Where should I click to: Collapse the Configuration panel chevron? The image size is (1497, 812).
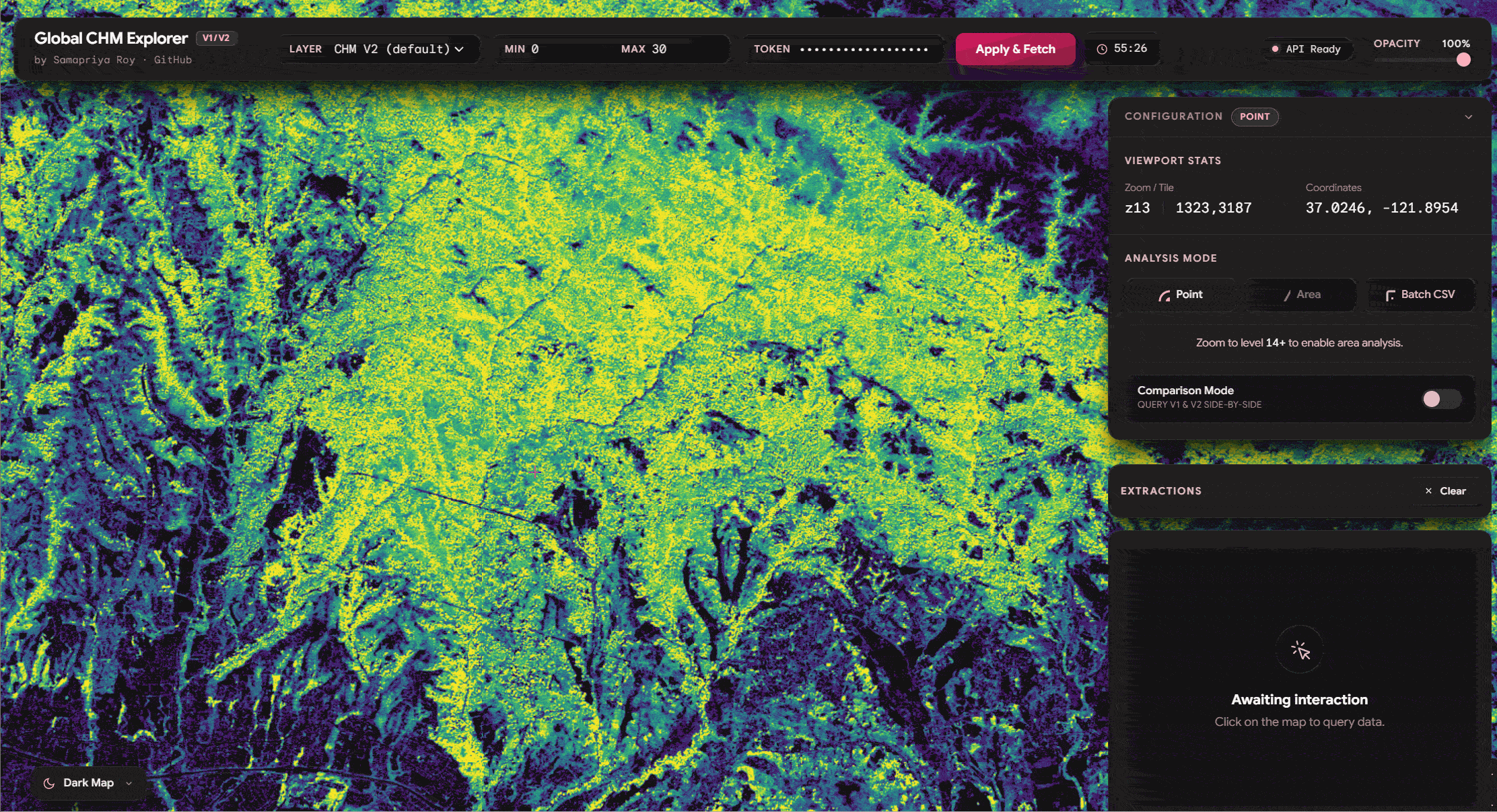[x=1469, y=117]
